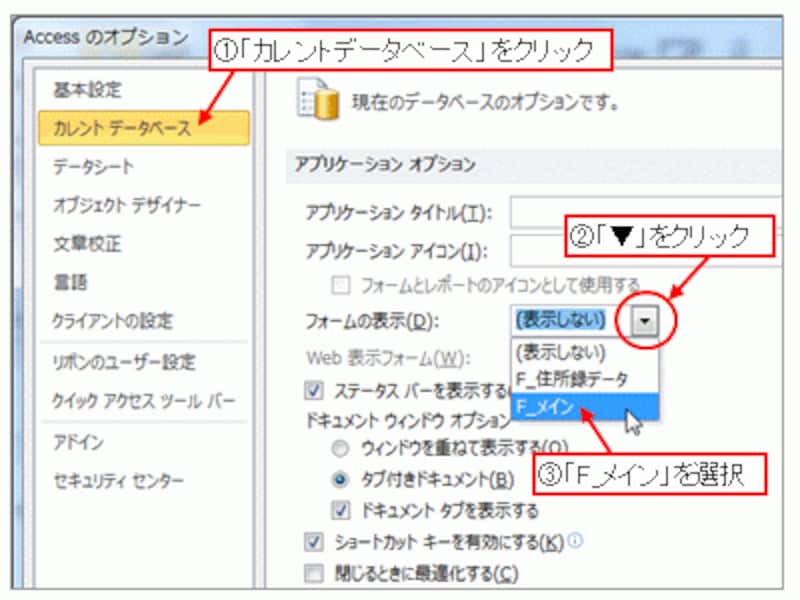Toggle 閉じるときに最適化する checkbox
The width and height of the screenshot is (800, 600).
click(x=314, y=573)
